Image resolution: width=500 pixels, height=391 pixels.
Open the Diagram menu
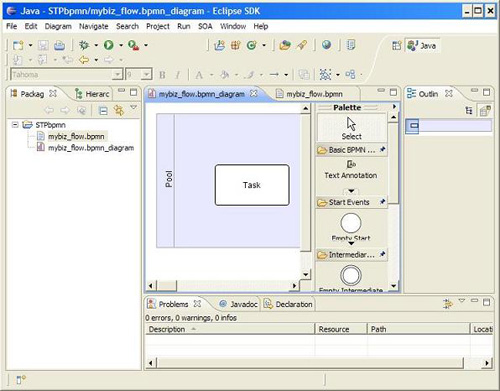58,26
